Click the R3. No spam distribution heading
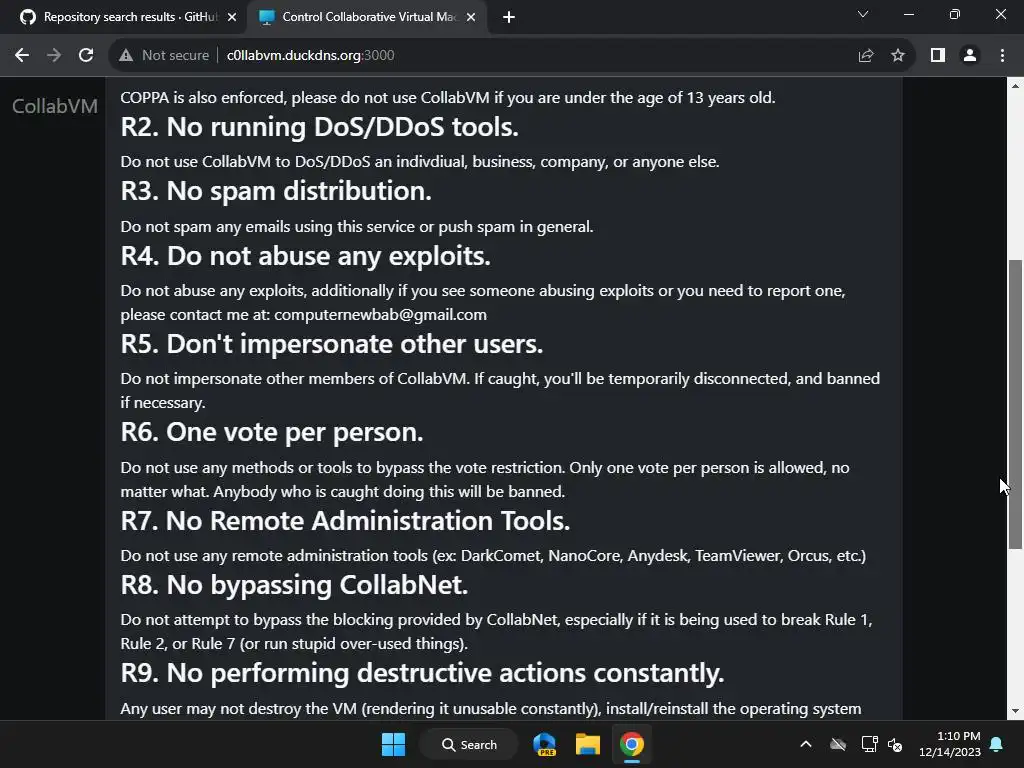This screenshot has width=1024, height=768. (x=276, y=191)
